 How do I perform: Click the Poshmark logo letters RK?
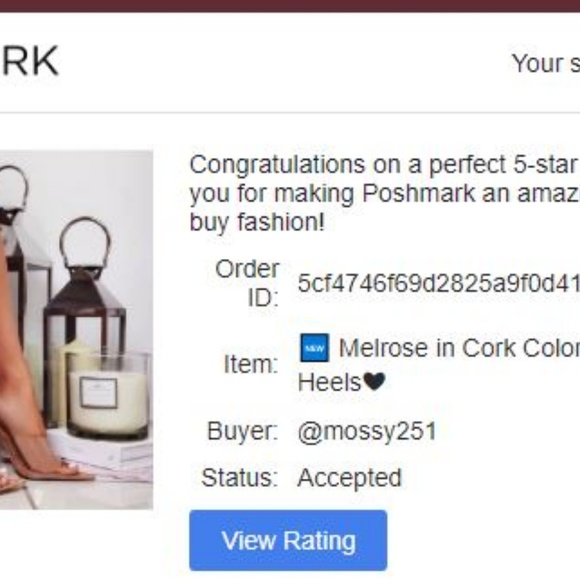[x=30, y=61]
